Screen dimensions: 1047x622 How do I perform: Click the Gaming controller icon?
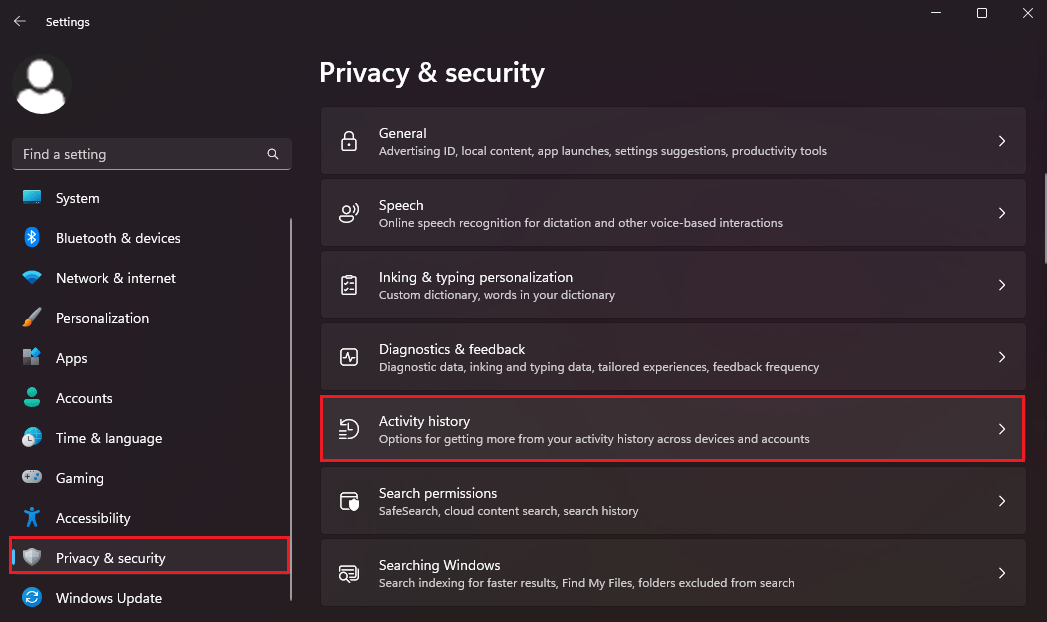click(x=31, y=477)
